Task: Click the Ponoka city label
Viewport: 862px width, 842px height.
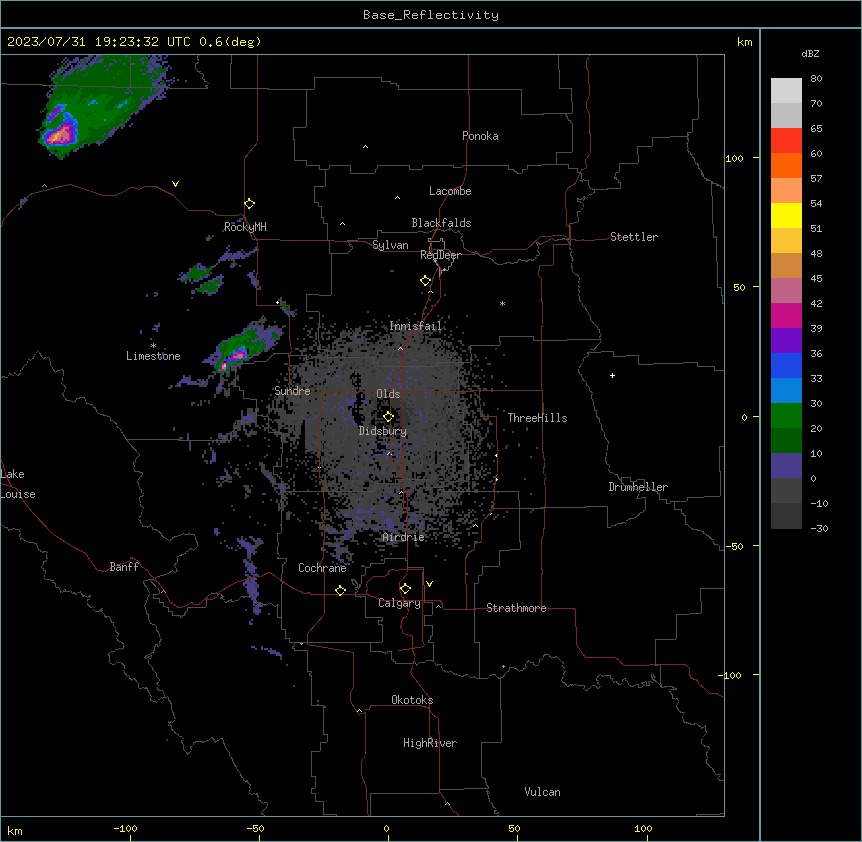Action: [x=480, y=136]
